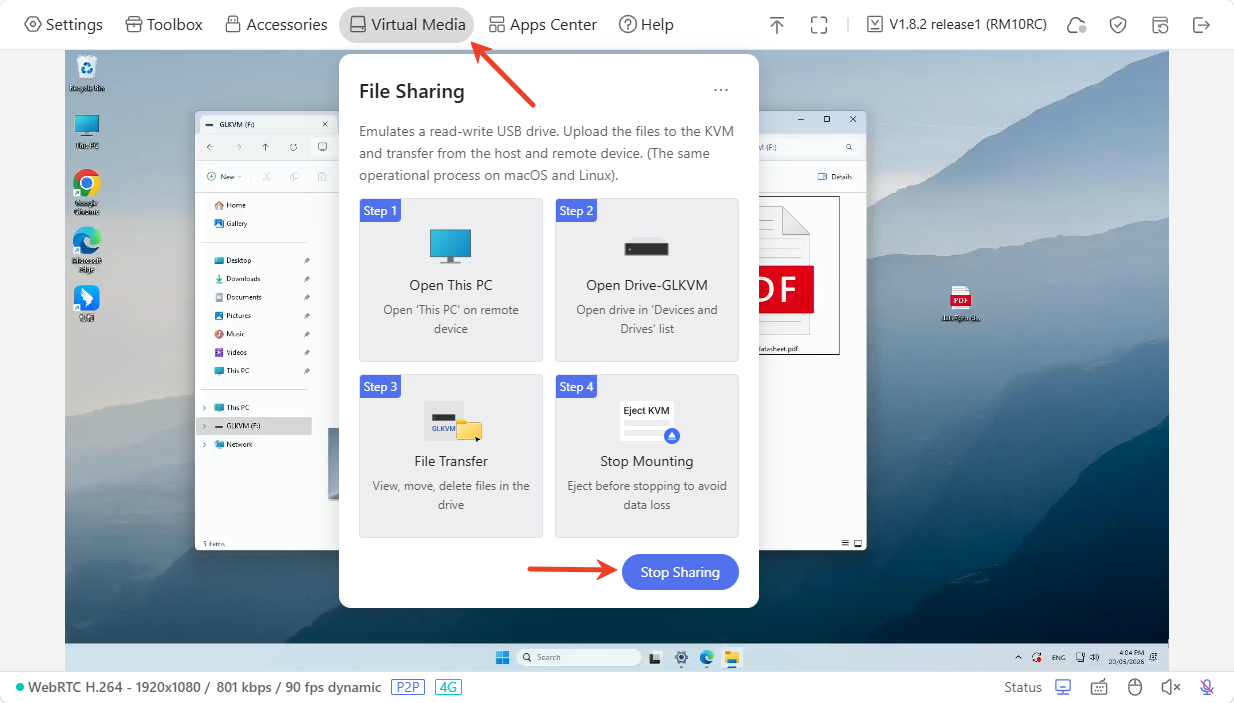1234x703 pixels.
Task: Select the Microsoft Edge desktop icon
Action: click(87, 249)
